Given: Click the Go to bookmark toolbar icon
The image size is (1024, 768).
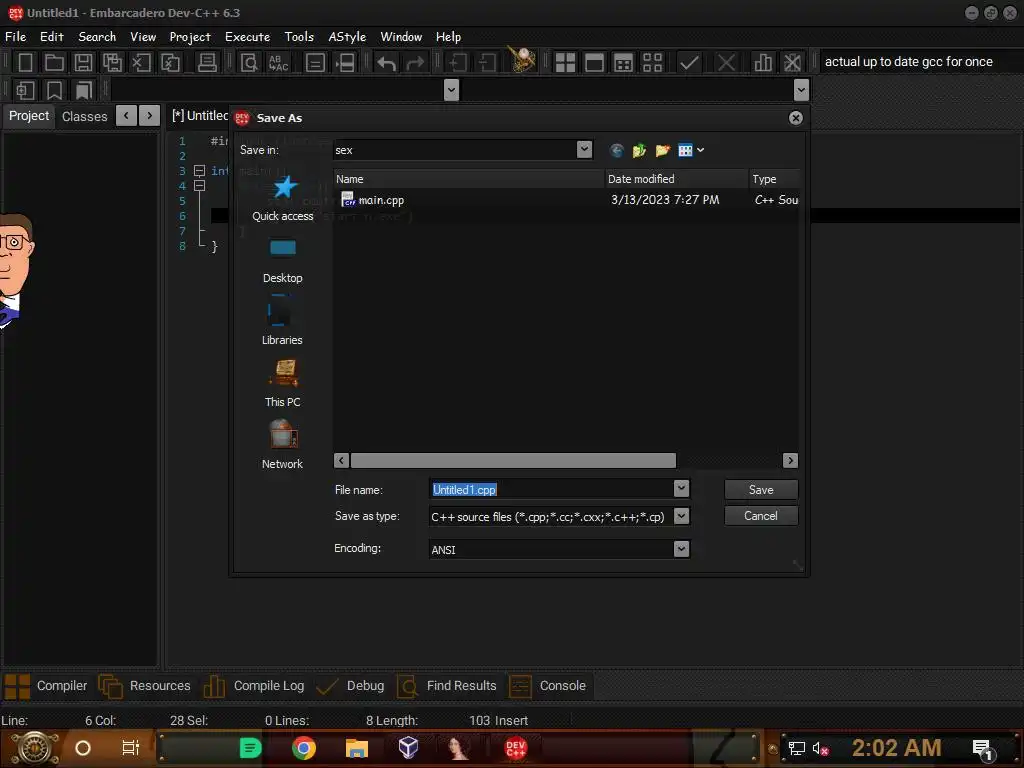Looking at the screenshot, I should (x=84, y=90).
